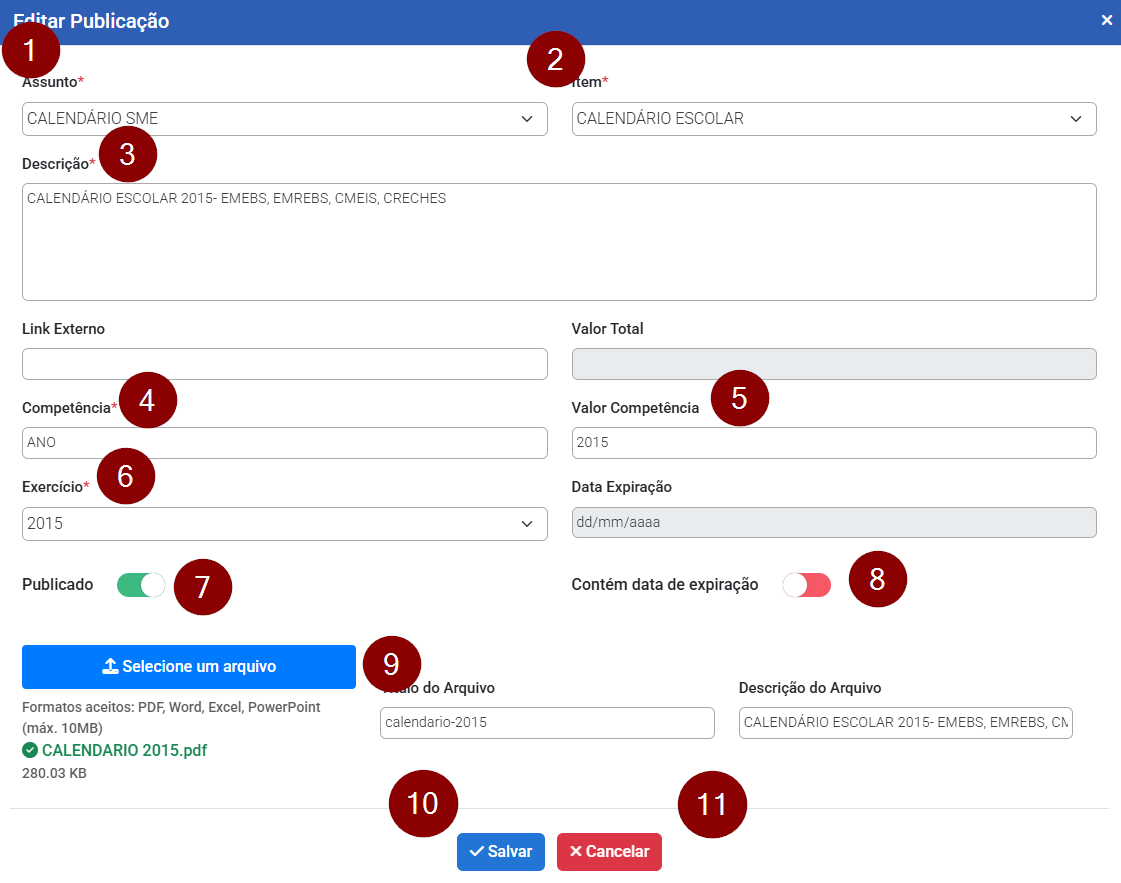Click the X icon on Cancelar button
Screen dimensions: 1121x883
[575, 852]
